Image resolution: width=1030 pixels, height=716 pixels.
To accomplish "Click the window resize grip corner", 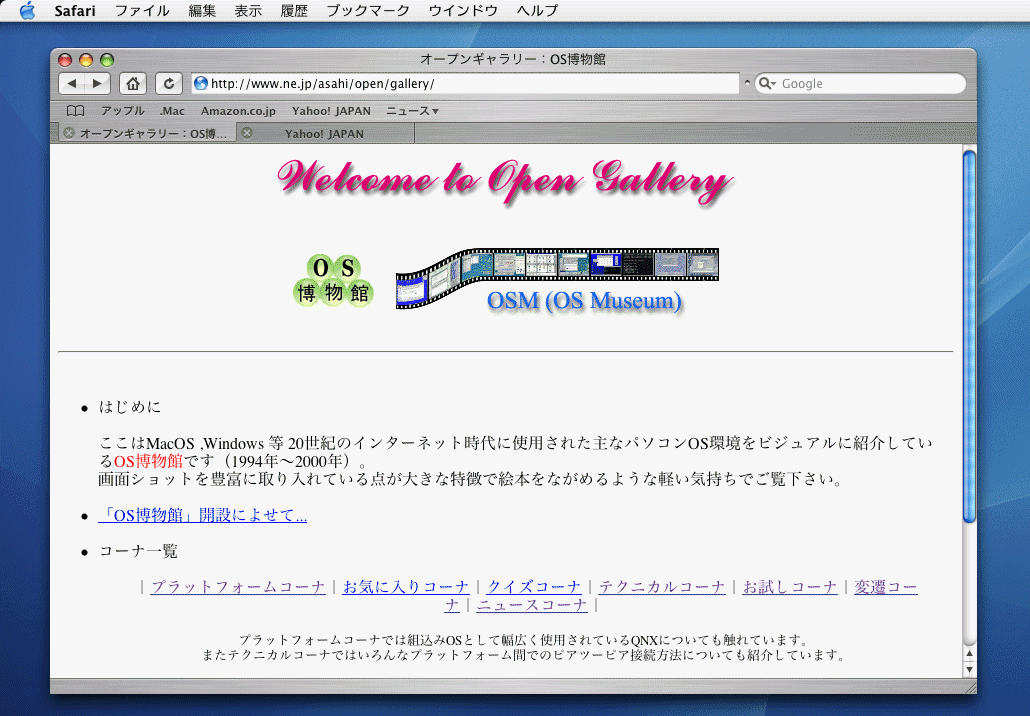I will pyautogui.click(x=970, y=686).
